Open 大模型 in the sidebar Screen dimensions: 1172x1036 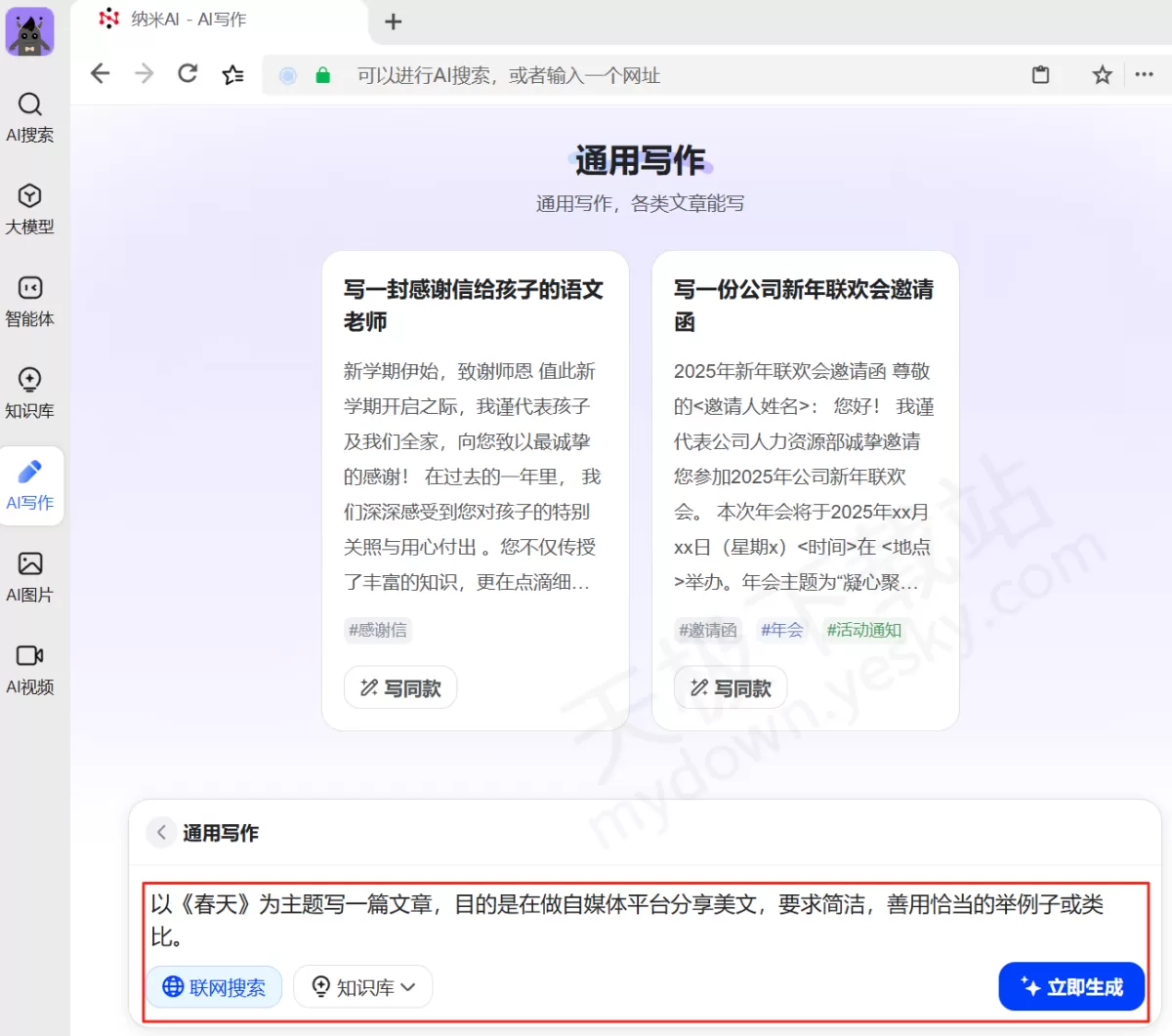[x=30, y=209]
